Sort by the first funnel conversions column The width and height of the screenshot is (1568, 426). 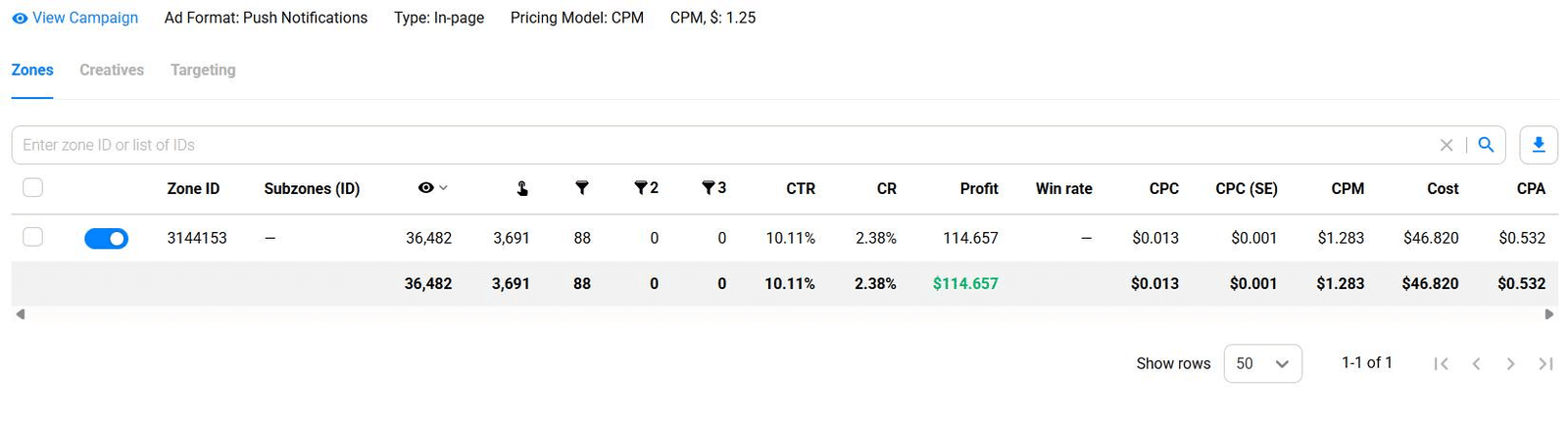pos(581,188)
